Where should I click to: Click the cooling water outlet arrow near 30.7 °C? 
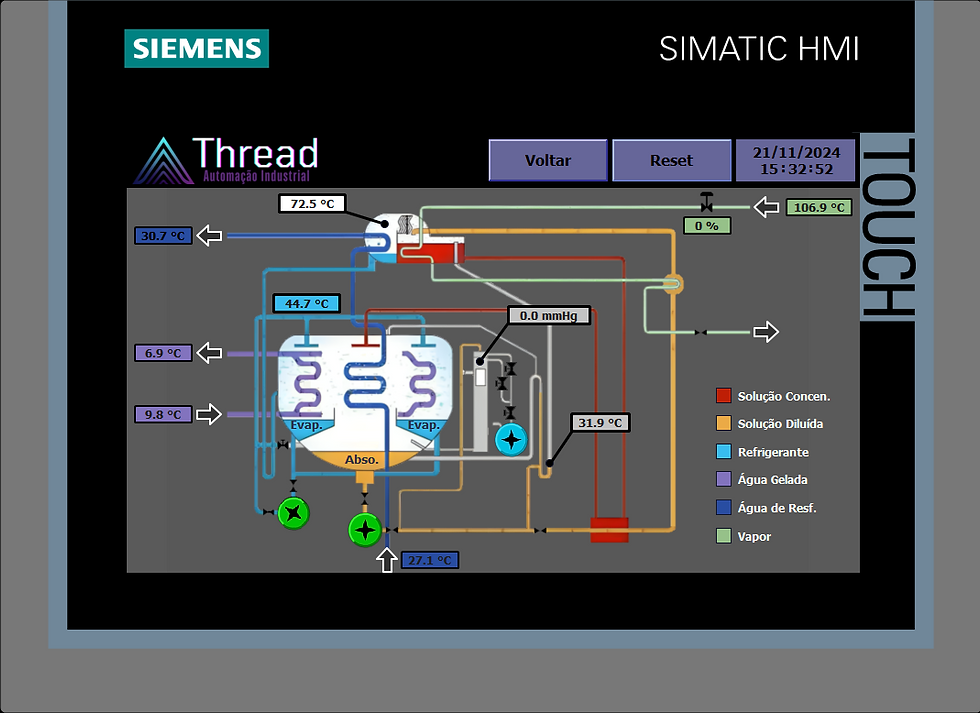coord(209,236)
